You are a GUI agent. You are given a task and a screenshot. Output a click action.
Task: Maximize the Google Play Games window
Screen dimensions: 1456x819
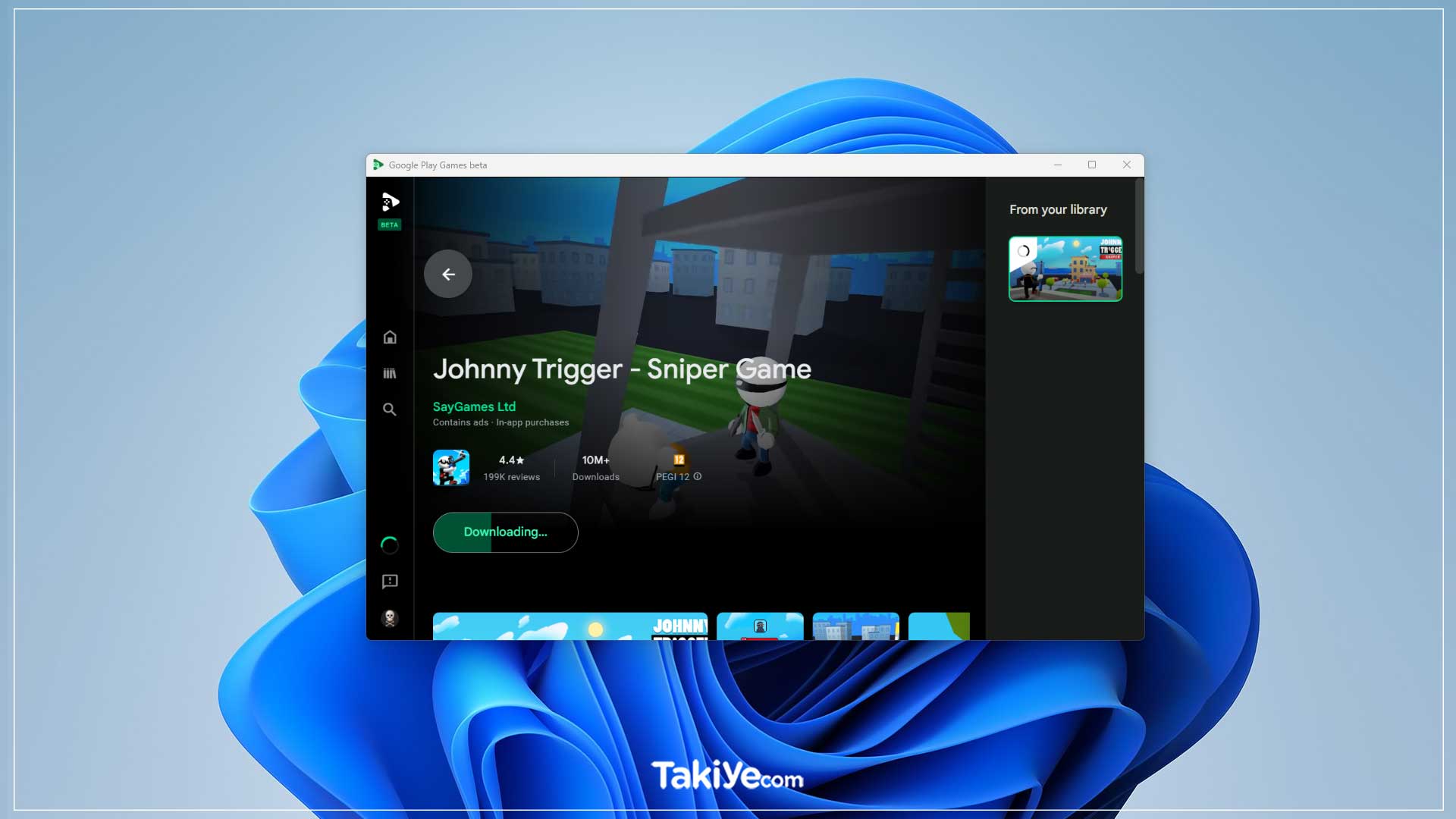click(1092, 165)
